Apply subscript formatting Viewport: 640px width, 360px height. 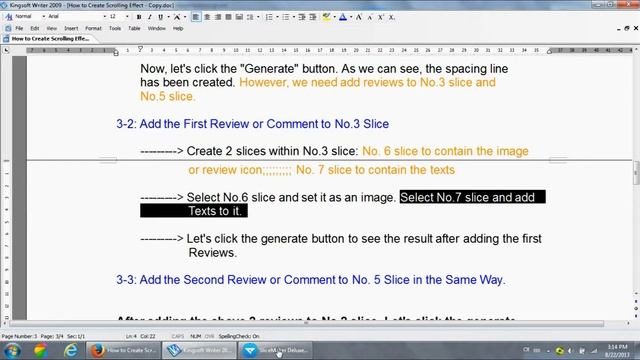pos(391,17)
